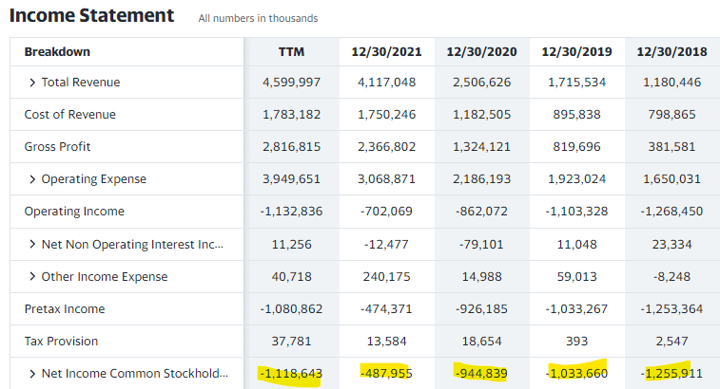Select the 12/30/2020 column header
Image resolution: width=720 pixels, height=389 pixels.
482,52
